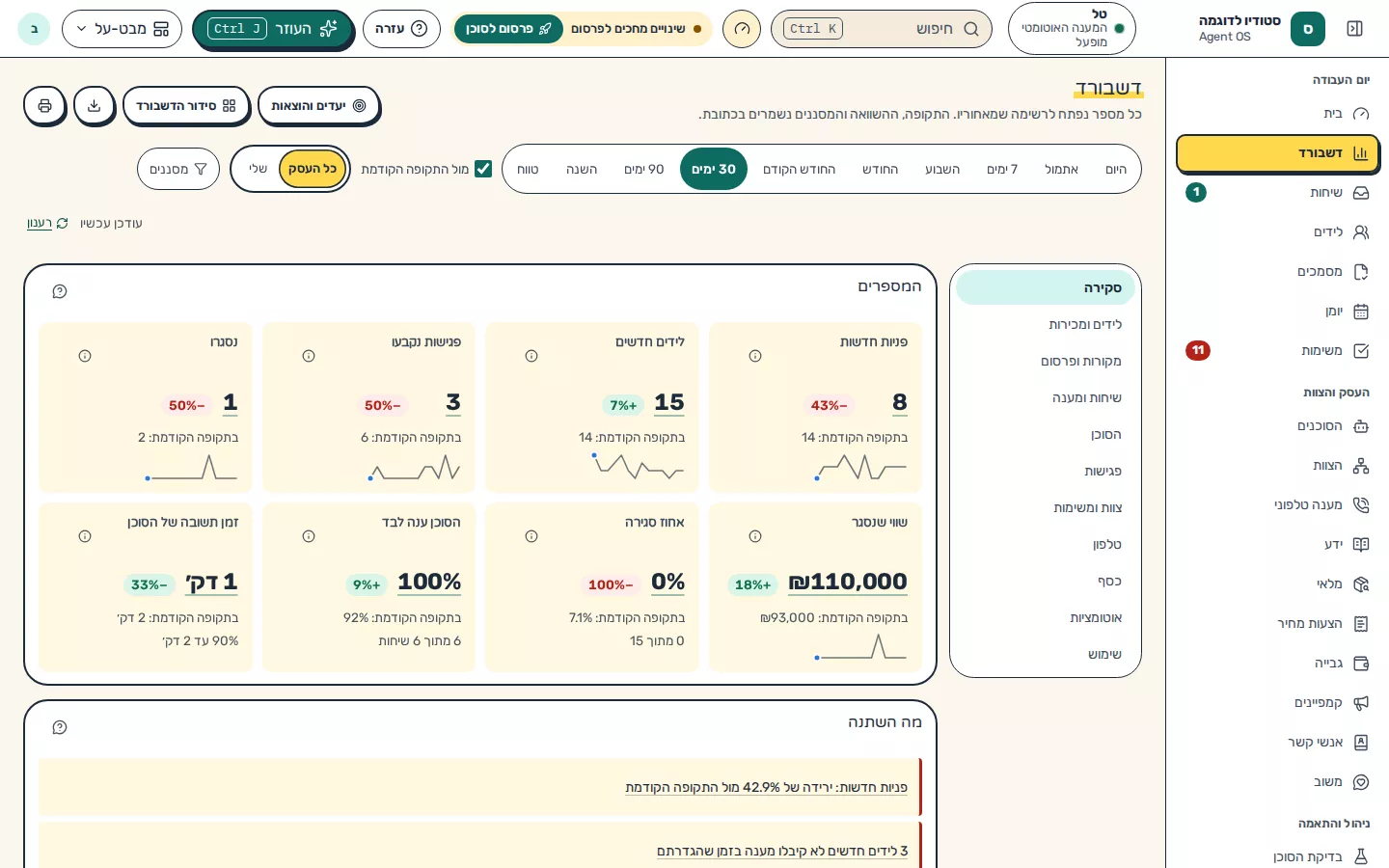Click the חיפוש search field
Screen dimensions: 1389x868
coord(882,29)
